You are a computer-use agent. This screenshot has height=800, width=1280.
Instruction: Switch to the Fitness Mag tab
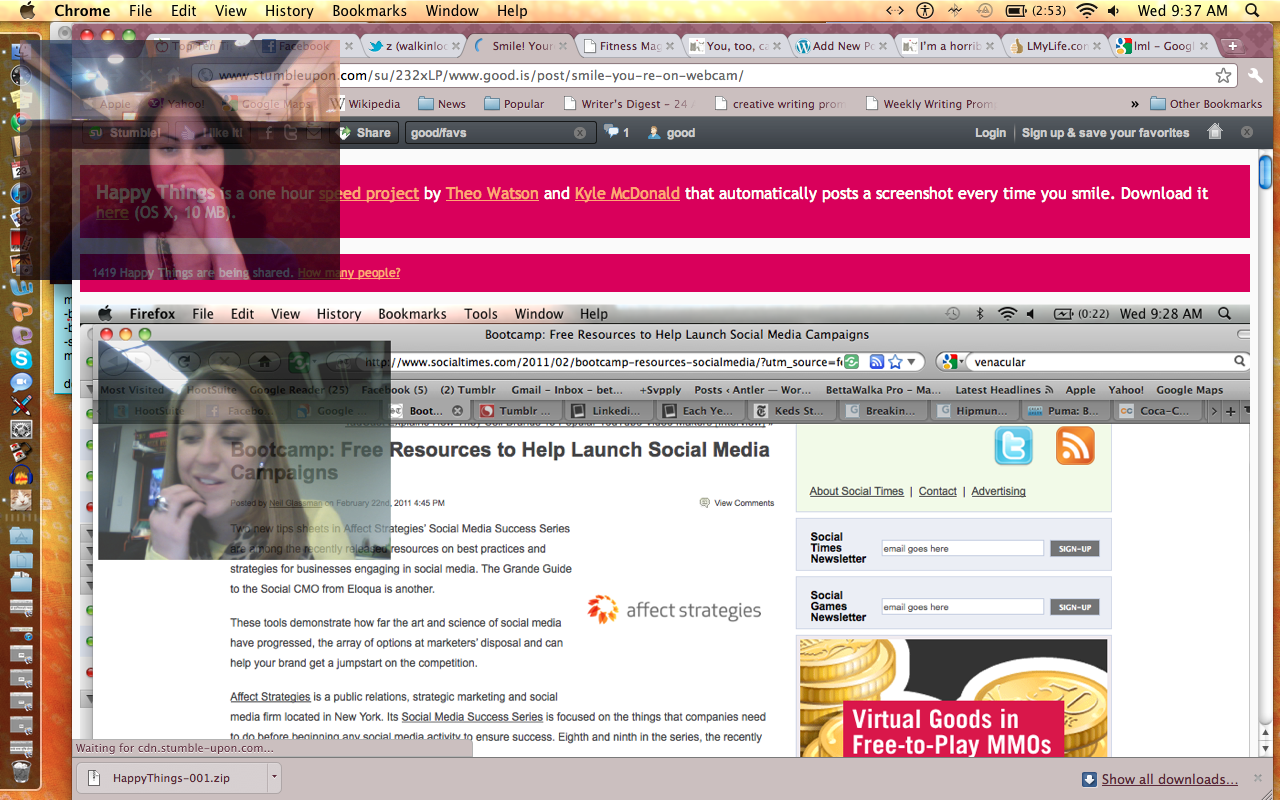630,46
